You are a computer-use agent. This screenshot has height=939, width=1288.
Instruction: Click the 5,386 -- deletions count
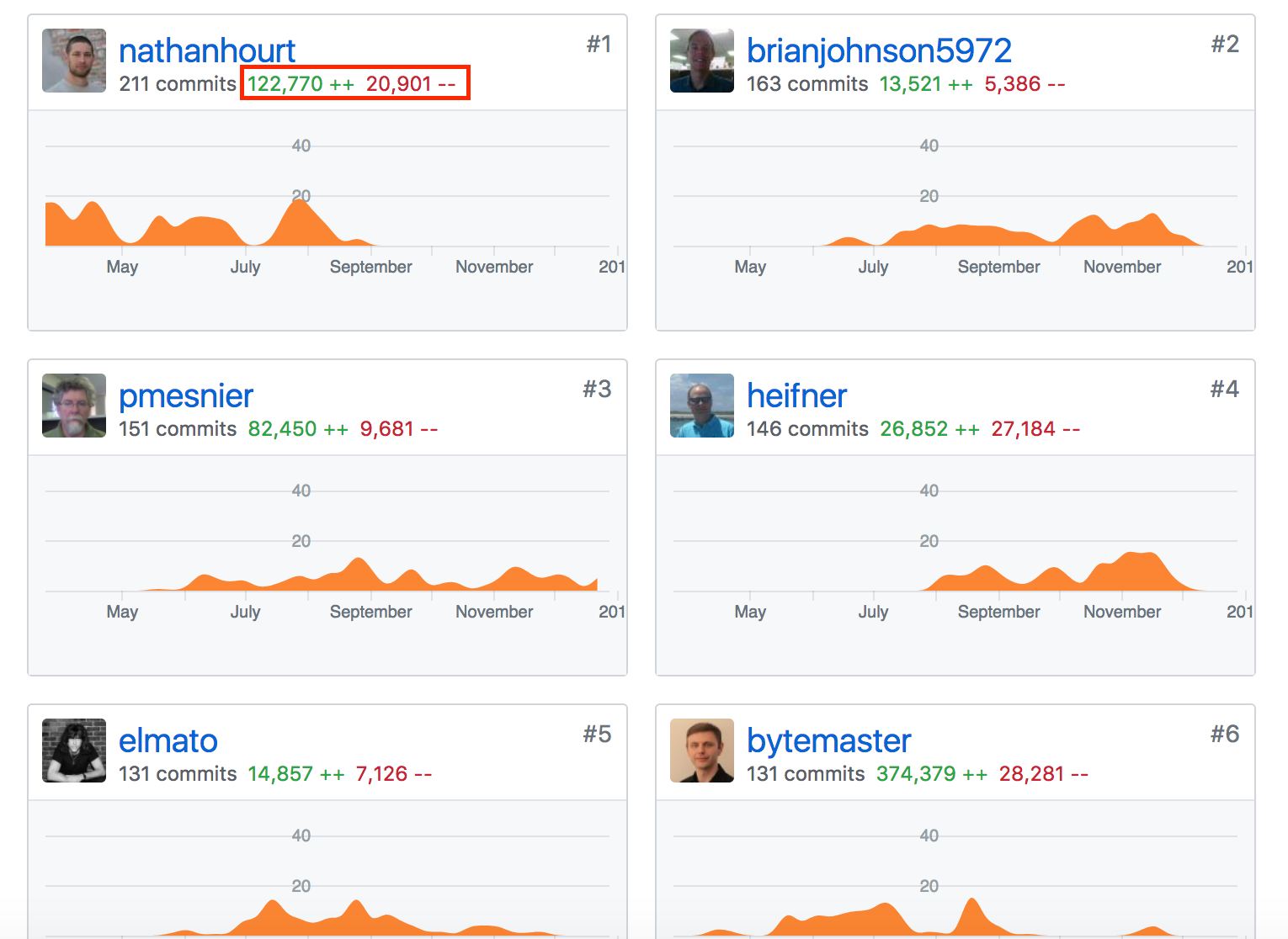(x=1025, y=84)
